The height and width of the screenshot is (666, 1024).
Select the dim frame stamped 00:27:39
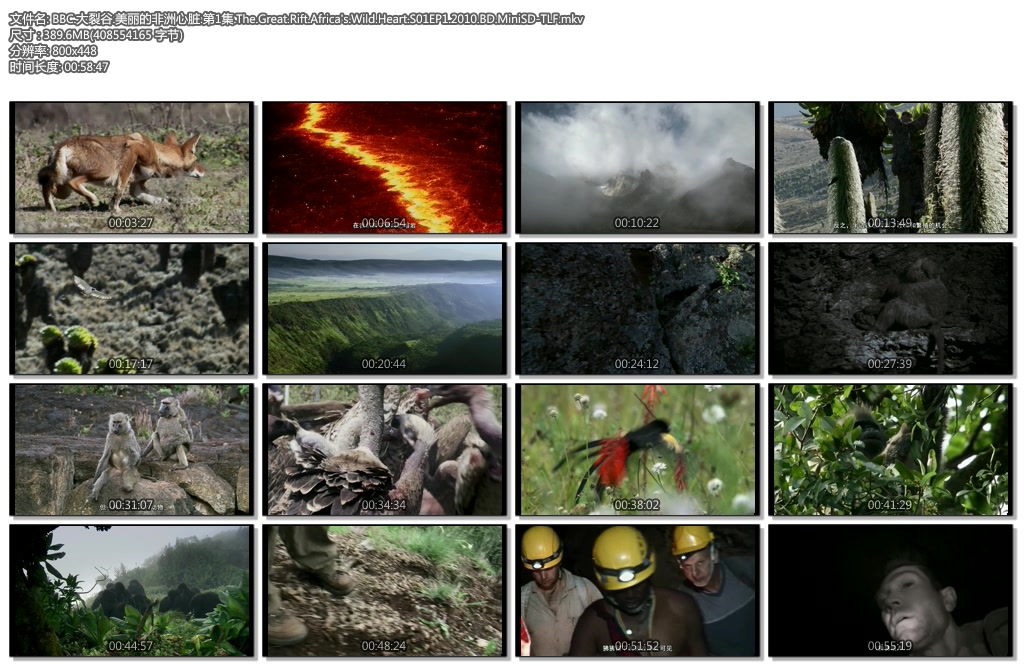coord(890,308)
